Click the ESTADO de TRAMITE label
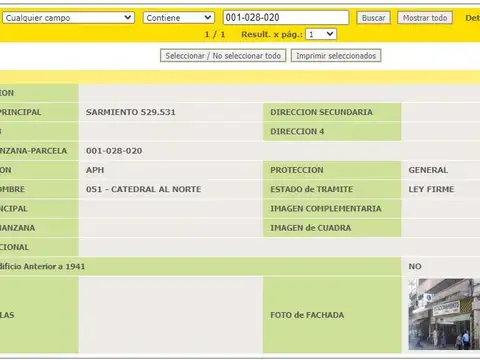This screenshot has width=480, height=360. [x=311, y=189]
